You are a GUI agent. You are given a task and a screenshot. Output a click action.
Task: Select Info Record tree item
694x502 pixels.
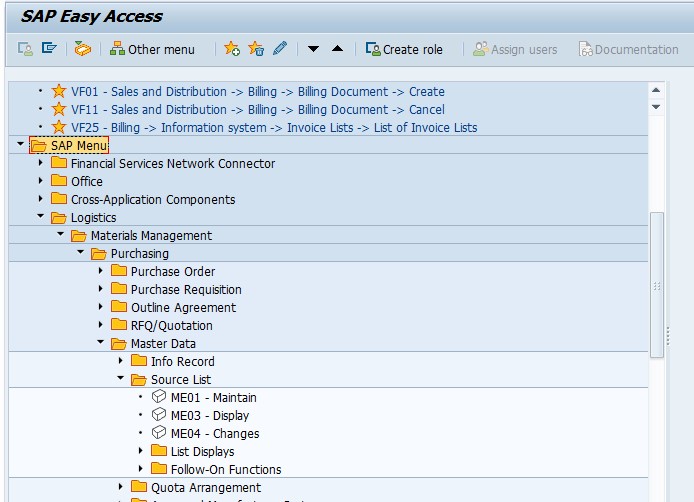tap(183, 362)
